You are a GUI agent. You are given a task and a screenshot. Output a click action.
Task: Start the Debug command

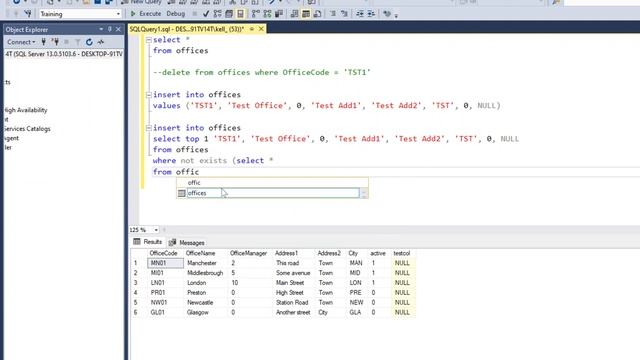tap(176, 14)
